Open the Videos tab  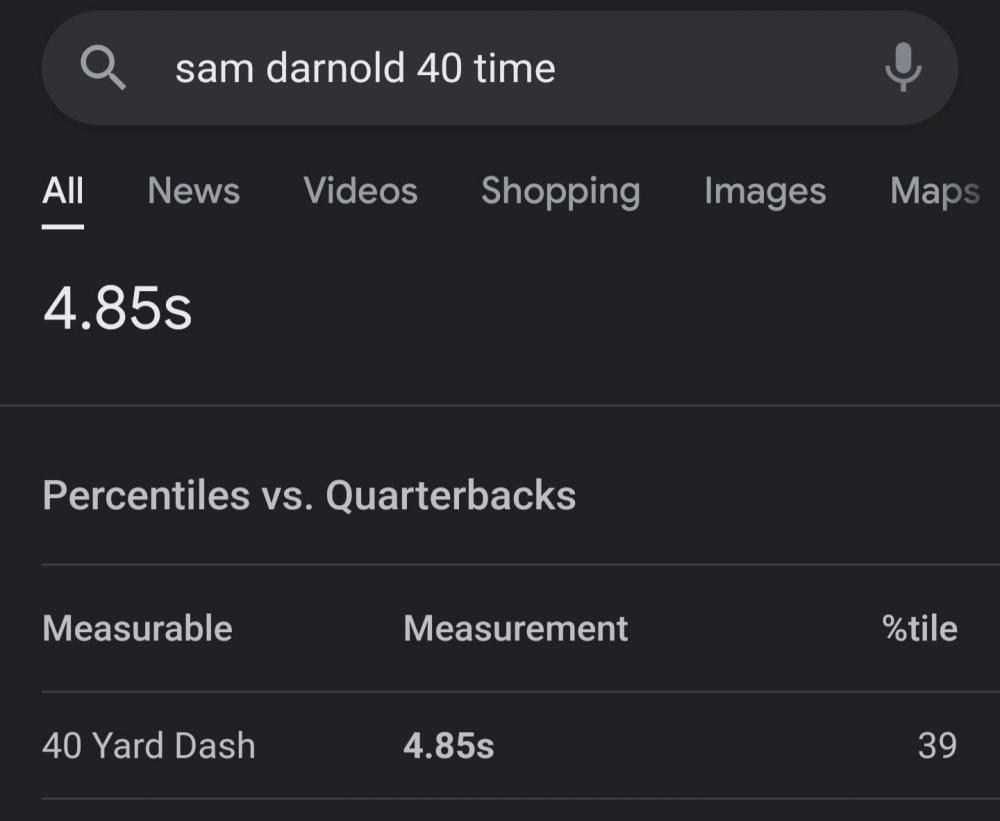tap(360, 190)
